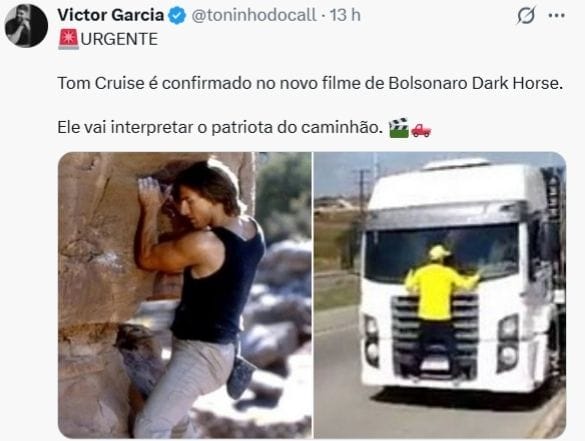Open the Victor Garcia display name link
The image size is (585, 441).
pos(111,15)
